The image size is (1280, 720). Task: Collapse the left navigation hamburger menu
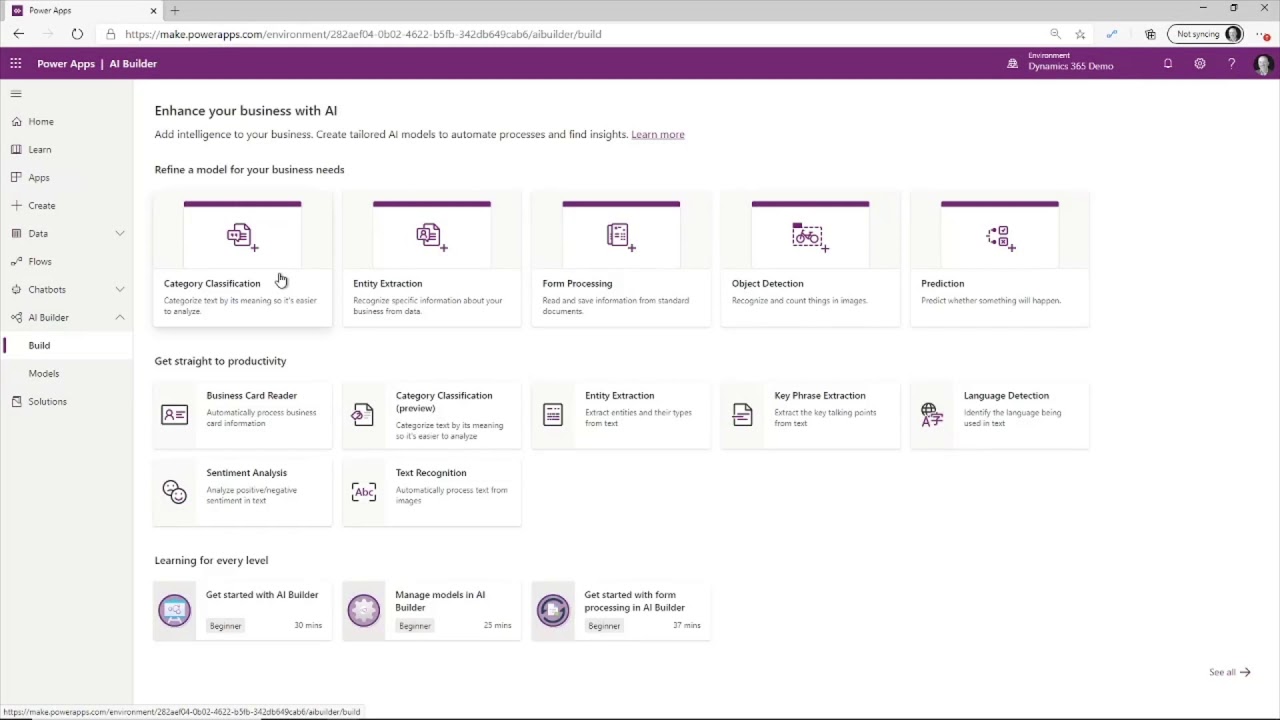point(16,94)
